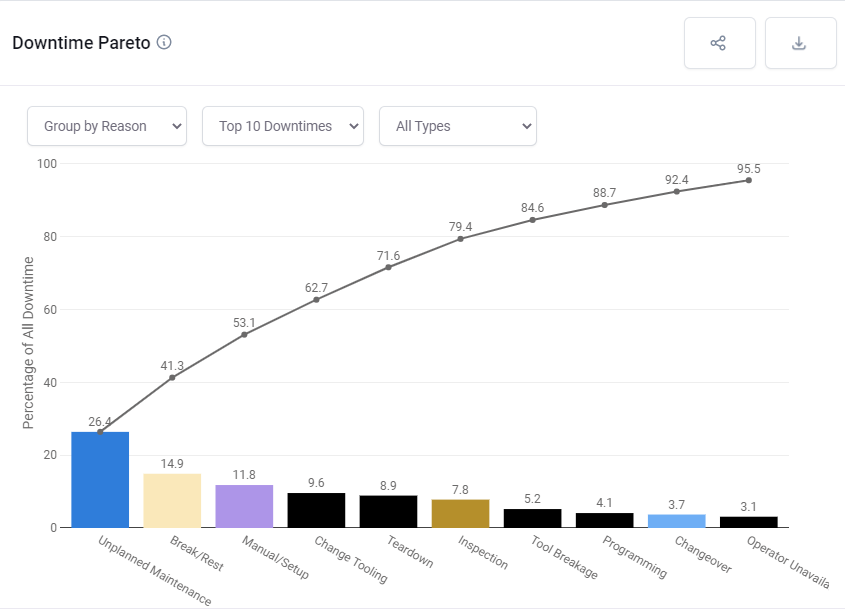Expand the Top 10 Downtimes dropdown

(x=282, y=126)
